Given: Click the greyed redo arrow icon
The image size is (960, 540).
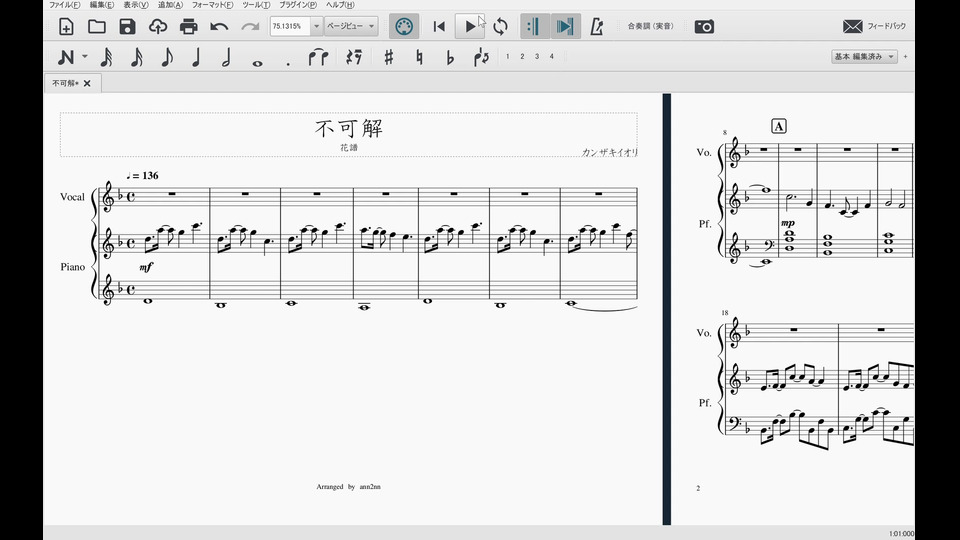Looking at the screenshot, I should coord(250,26).
